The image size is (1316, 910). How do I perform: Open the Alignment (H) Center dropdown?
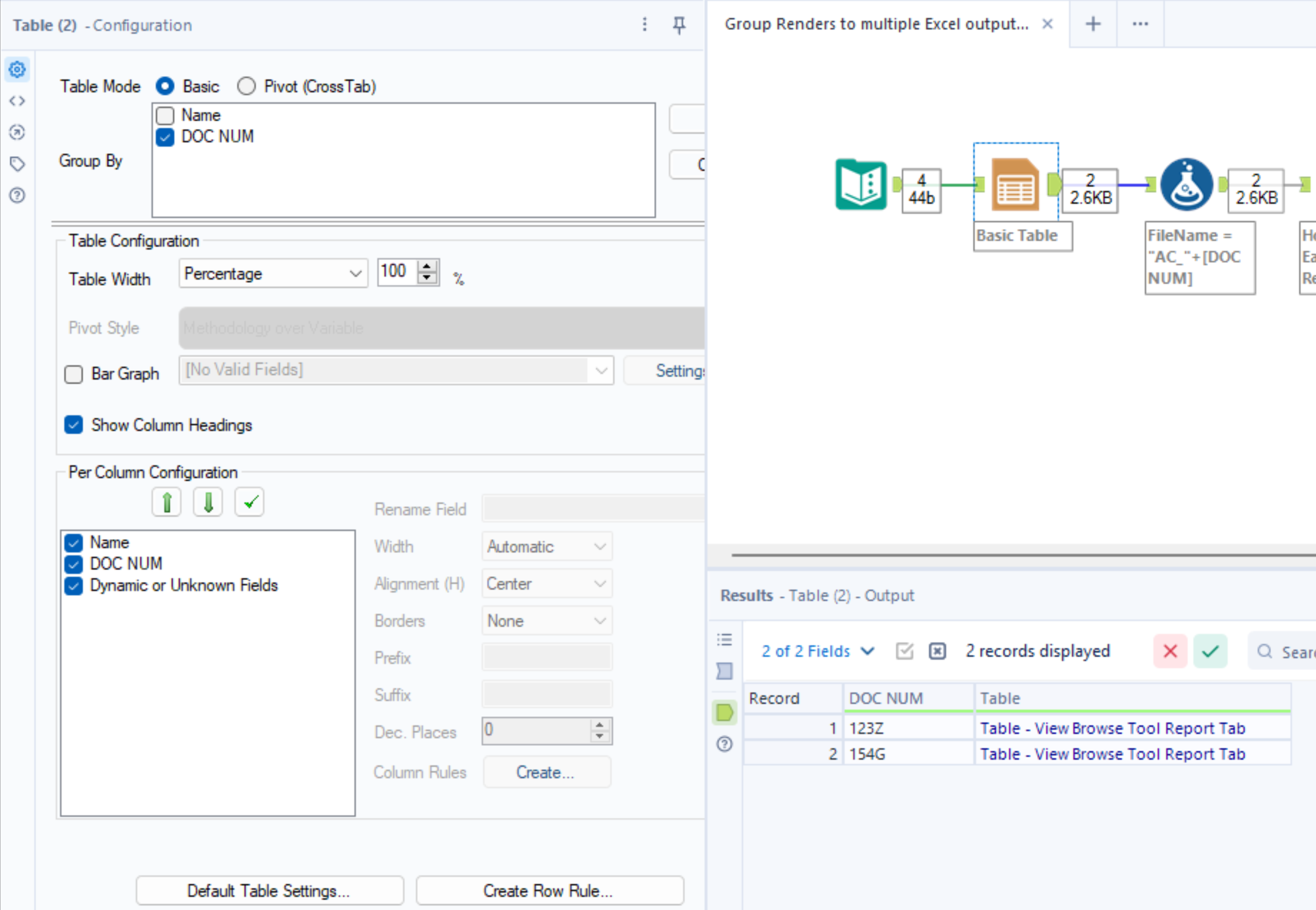tap(546, 584)
